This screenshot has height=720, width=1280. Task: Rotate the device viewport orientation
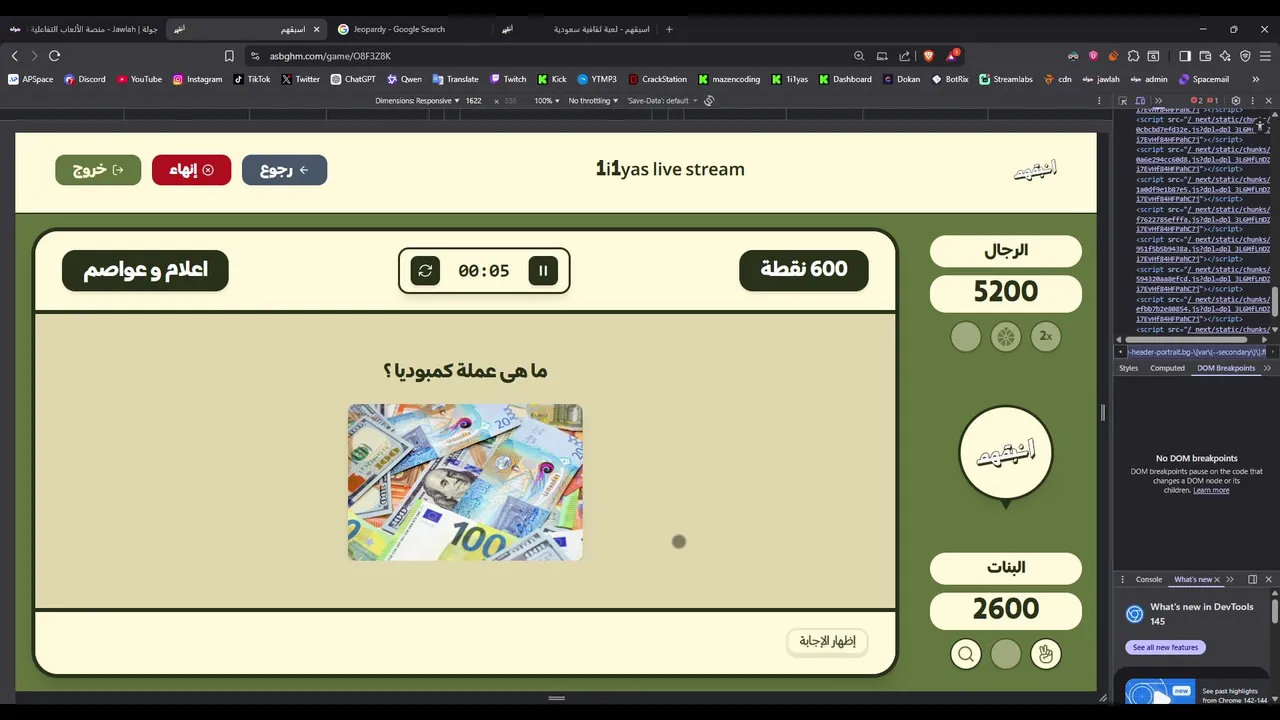pyautogui.click(x=709, y=101)
